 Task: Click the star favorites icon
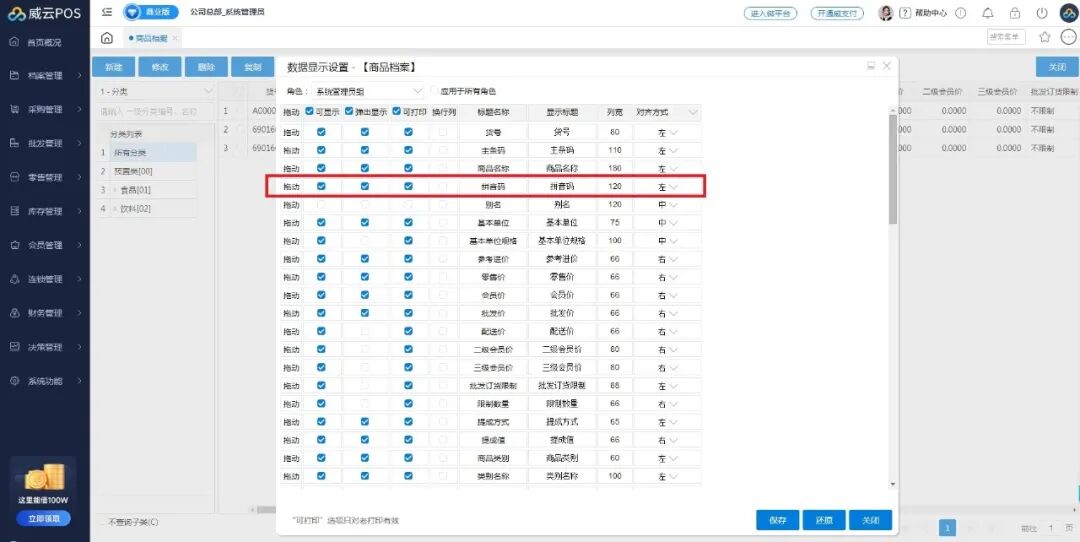point(1045,37)
